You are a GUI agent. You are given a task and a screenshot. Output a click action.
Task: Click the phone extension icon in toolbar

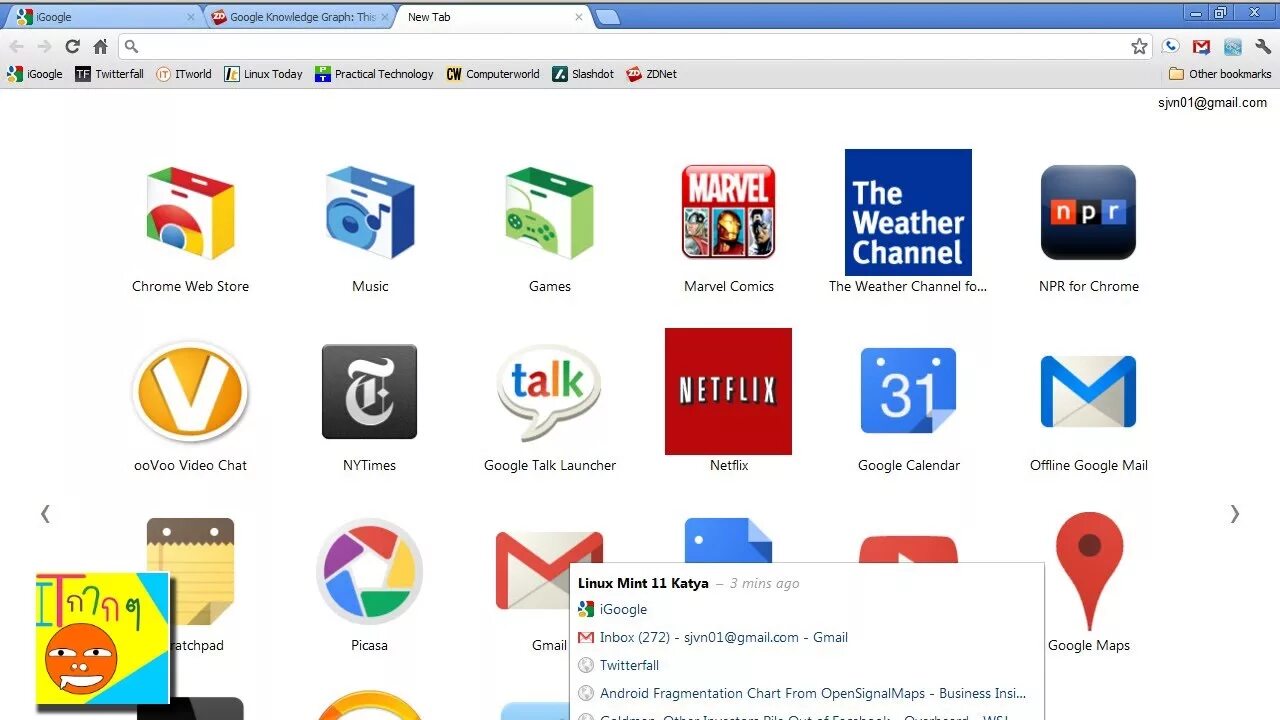[1171, 46]
